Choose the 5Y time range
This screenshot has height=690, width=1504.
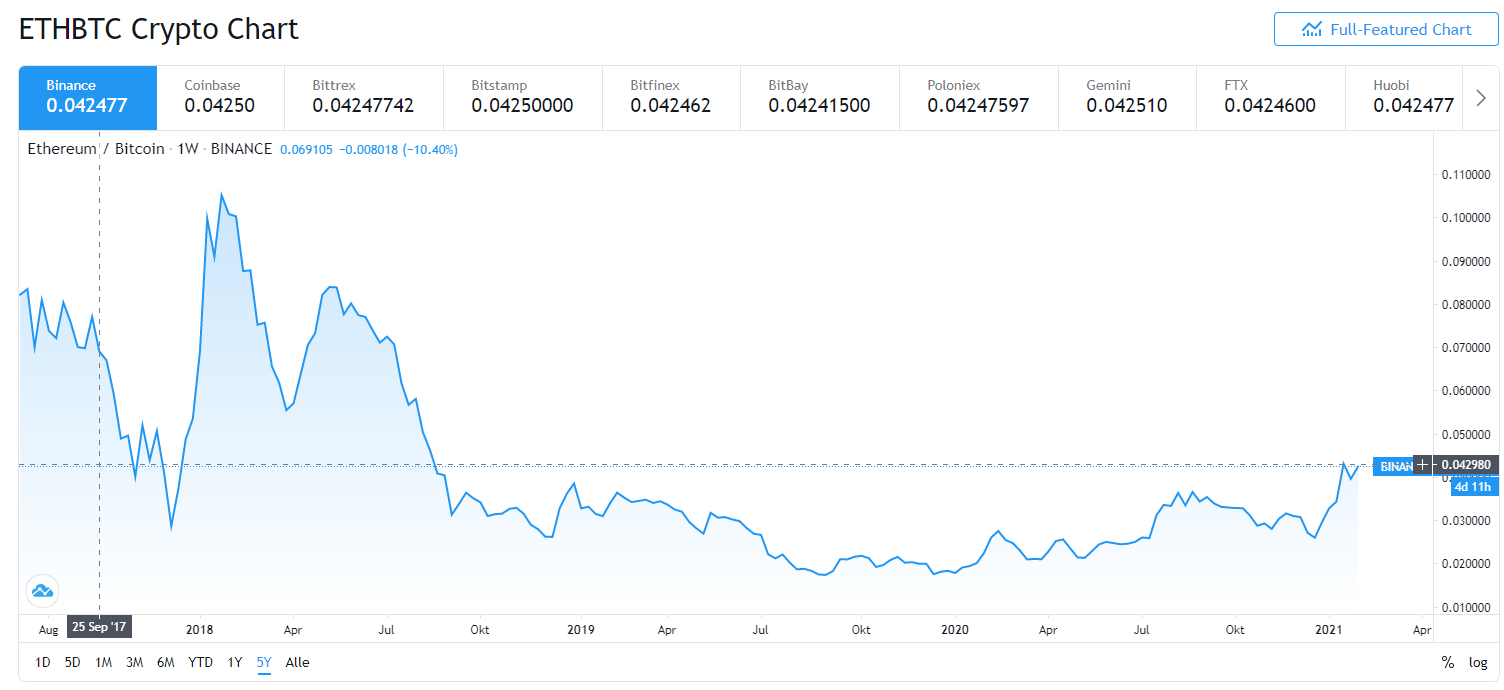coord(264,662)
